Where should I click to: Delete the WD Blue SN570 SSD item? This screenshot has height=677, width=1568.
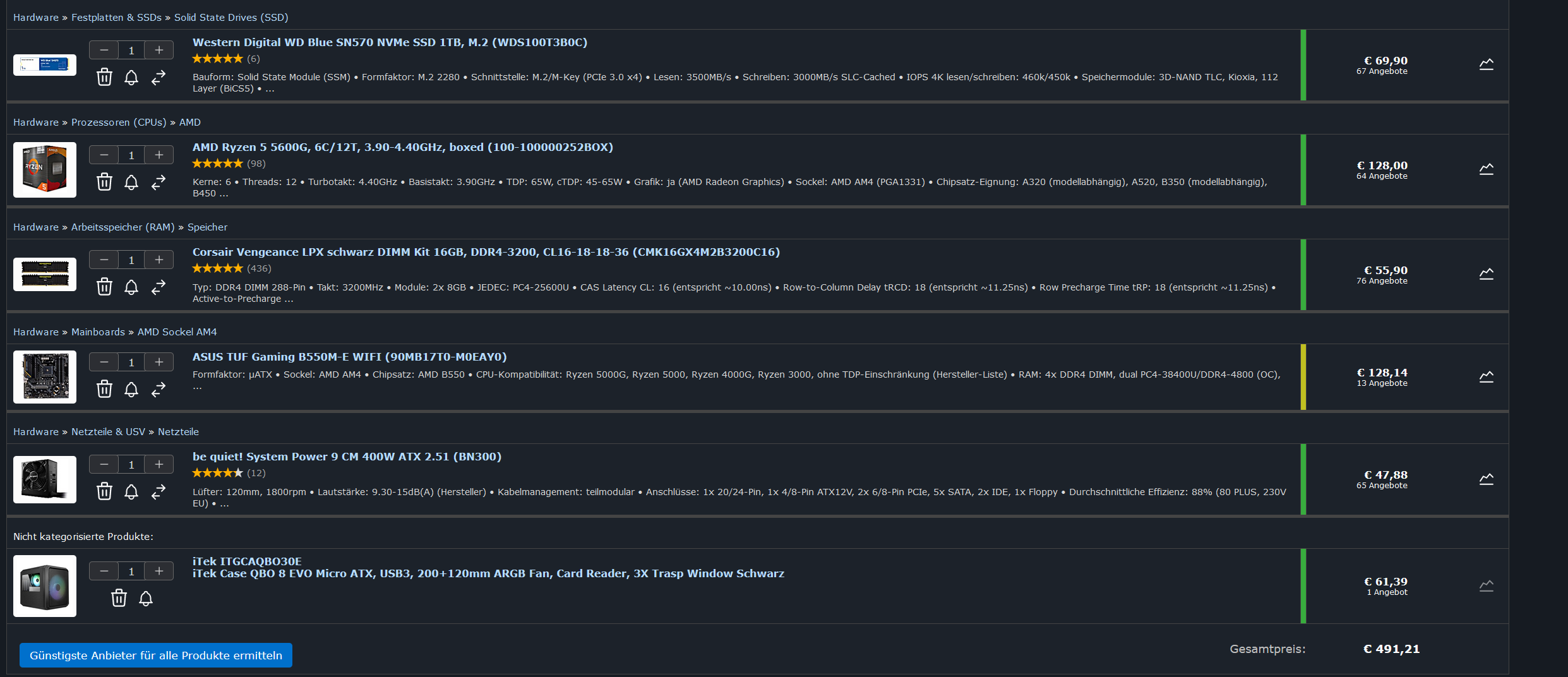[104, 77]
